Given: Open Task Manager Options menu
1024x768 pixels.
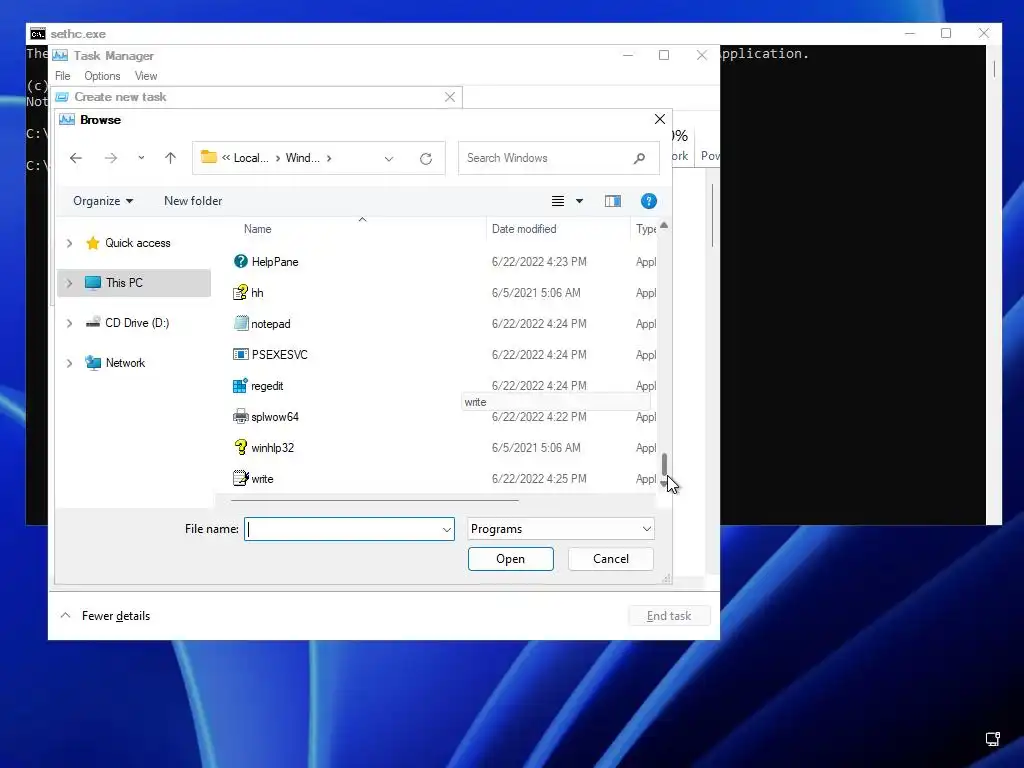Looking at the screenshot, I should pos(102,76).
